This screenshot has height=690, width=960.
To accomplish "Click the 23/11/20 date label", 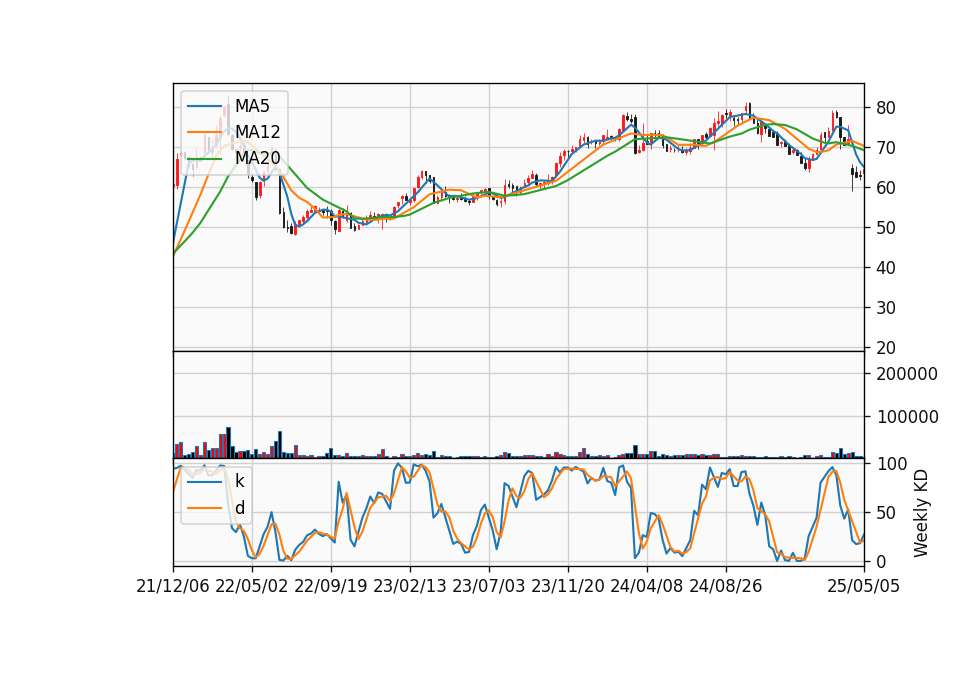I will click(x=568, y=586).
